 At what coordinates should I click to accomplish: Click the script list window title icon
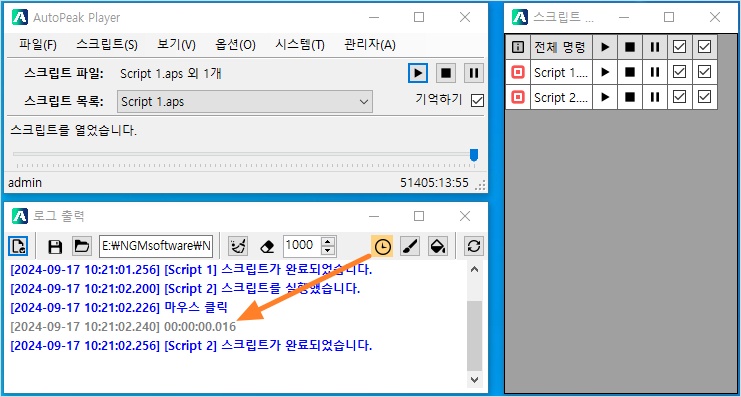520,17
